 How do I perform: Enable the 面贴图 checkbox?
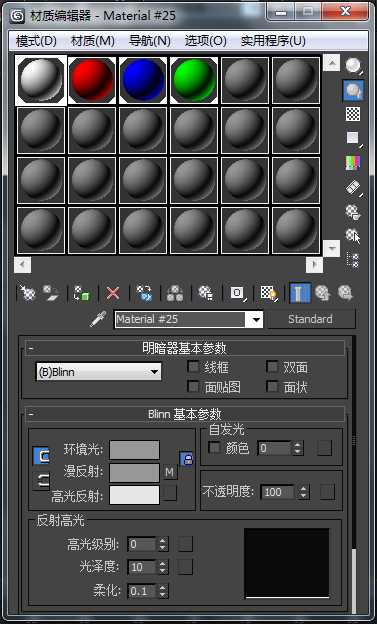pyautogui.click(x=193, y=386)
